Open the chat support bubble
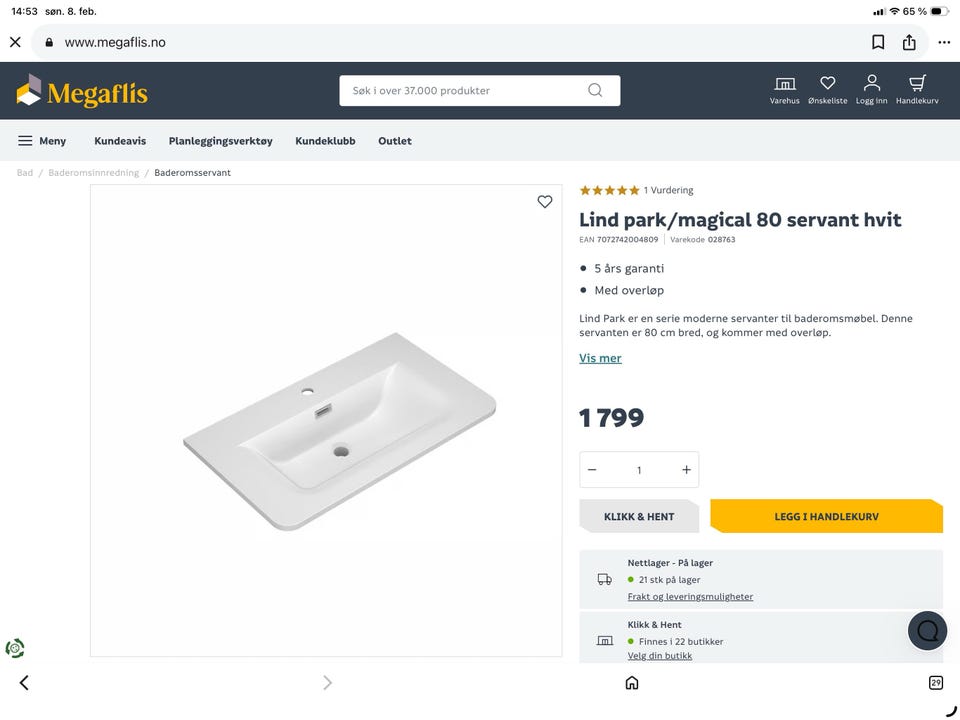 click(927, 630)
